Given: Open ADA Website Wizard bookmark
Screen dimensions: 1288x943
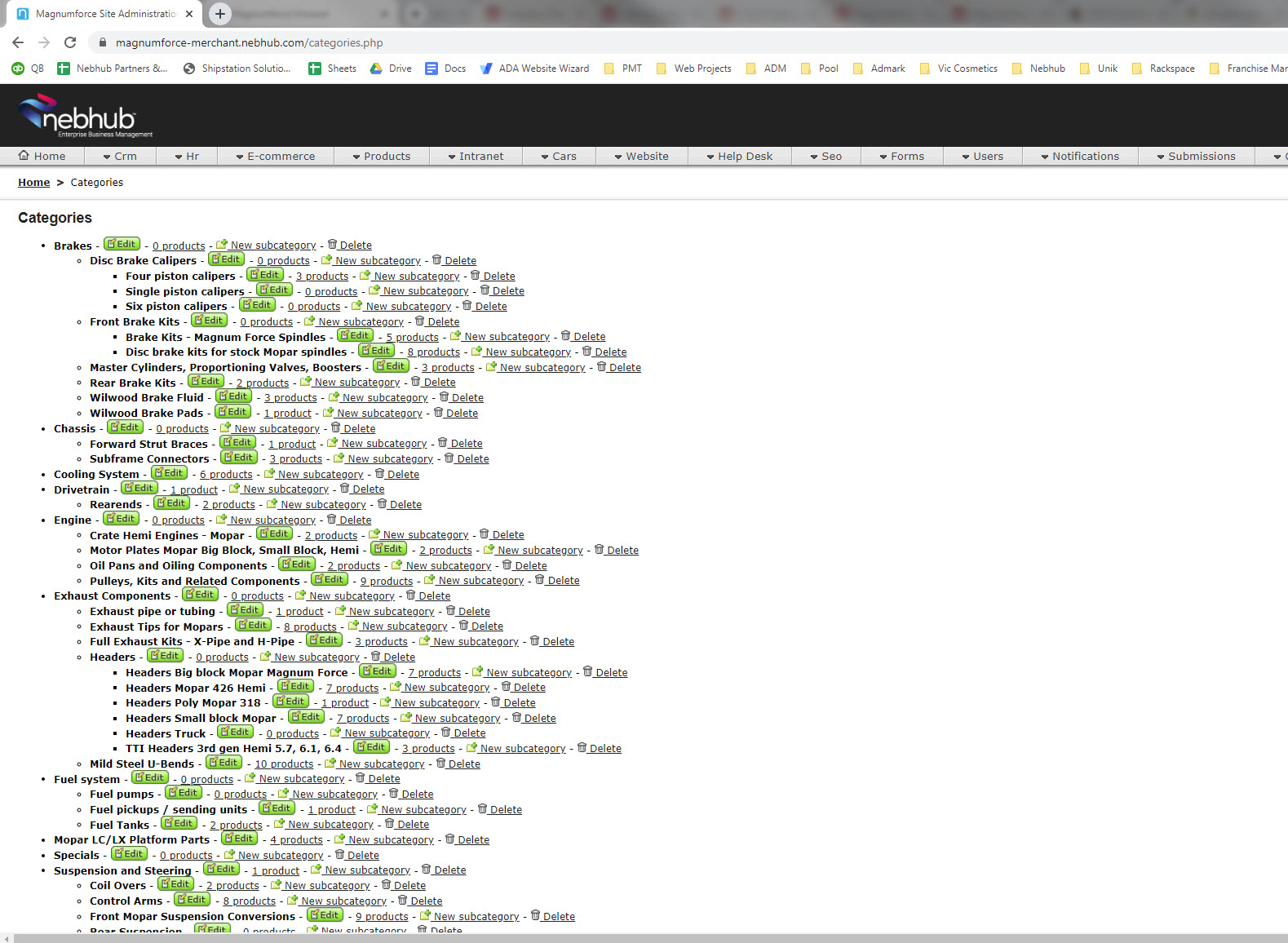Looking at the screenshot, I should [x=534, y=69].
